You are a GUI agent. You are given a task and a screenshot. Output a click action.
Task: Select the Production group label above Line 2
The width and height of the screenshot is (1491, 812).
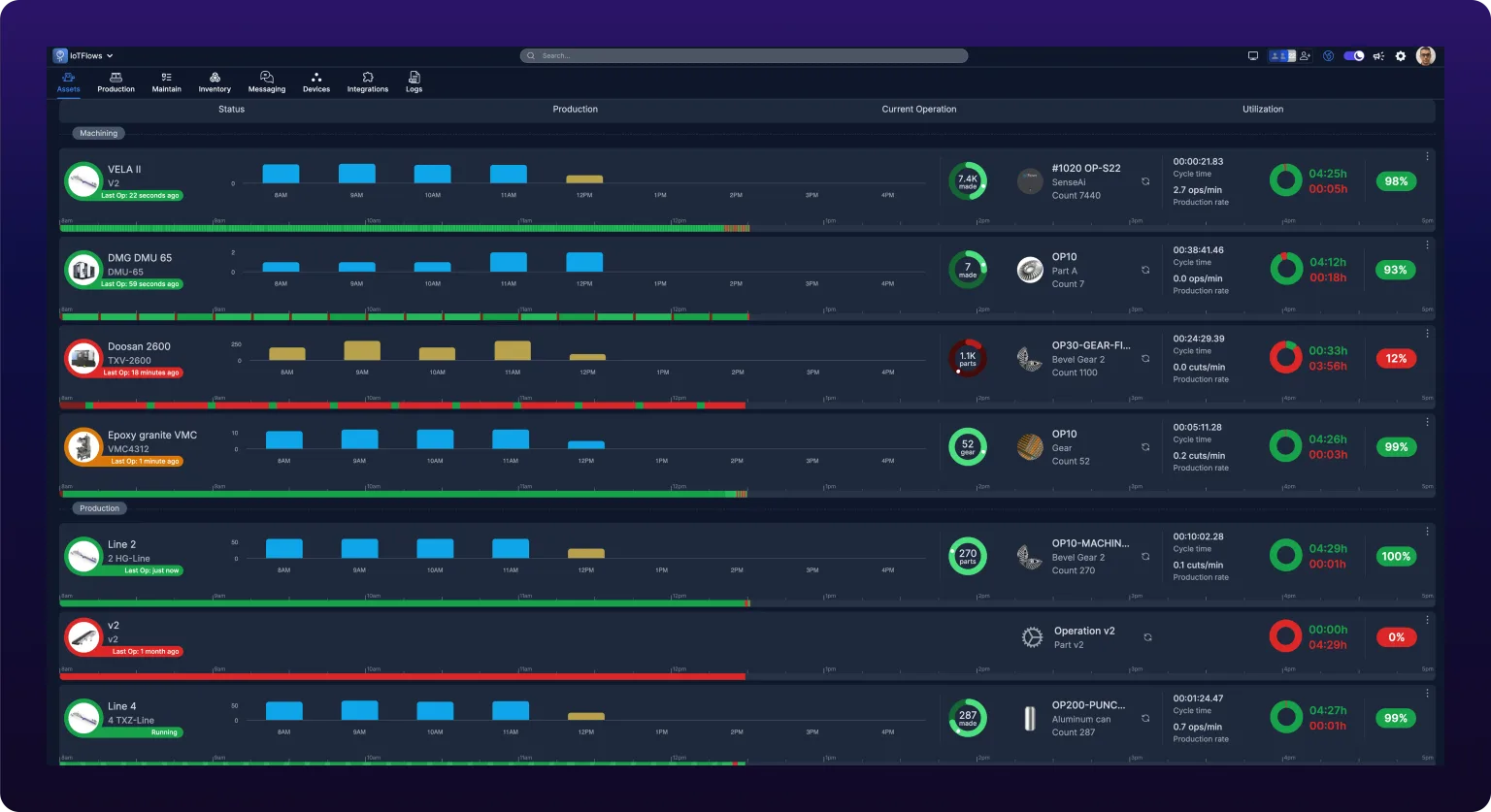(99, 508)
